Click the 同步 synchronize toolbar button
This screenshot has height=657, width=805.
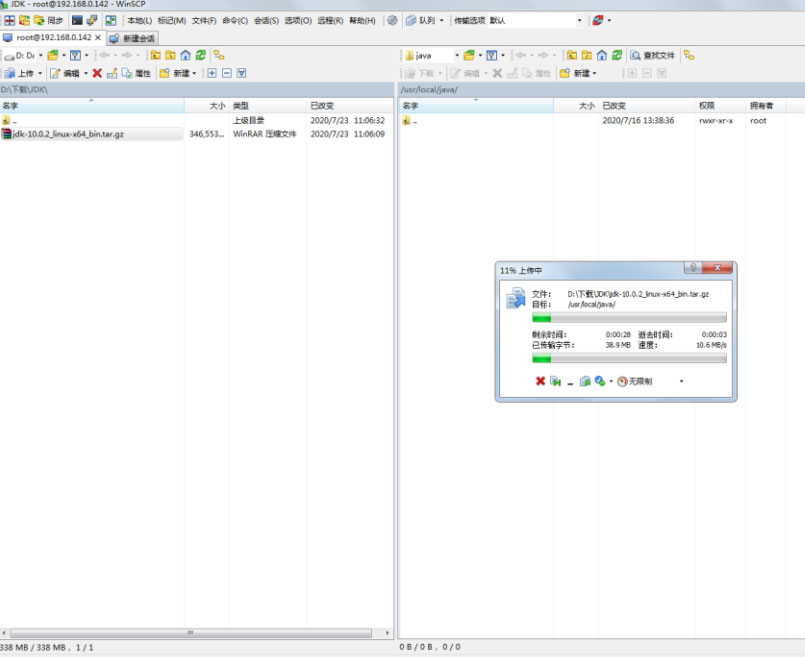[48, 20]
